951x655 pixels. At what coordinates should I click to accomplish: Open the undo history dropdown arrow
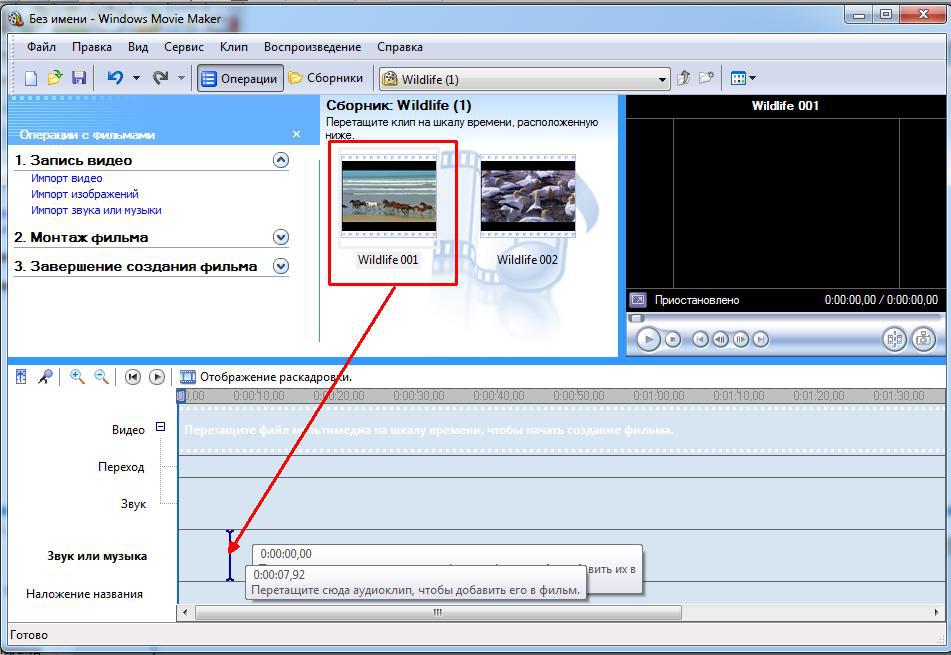point(136,78)
